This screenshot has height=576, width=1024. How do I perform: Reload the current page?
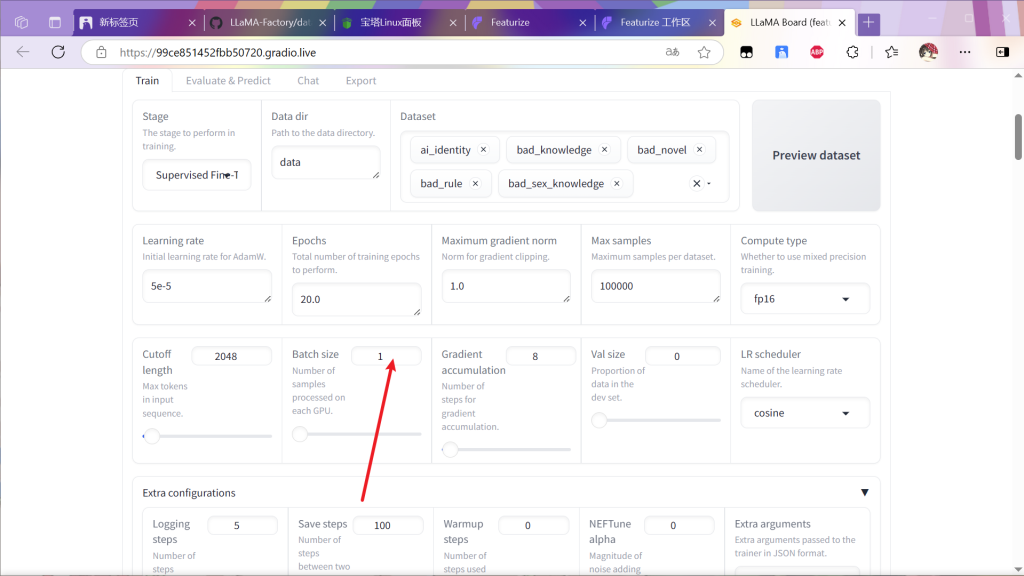point(58,52)
